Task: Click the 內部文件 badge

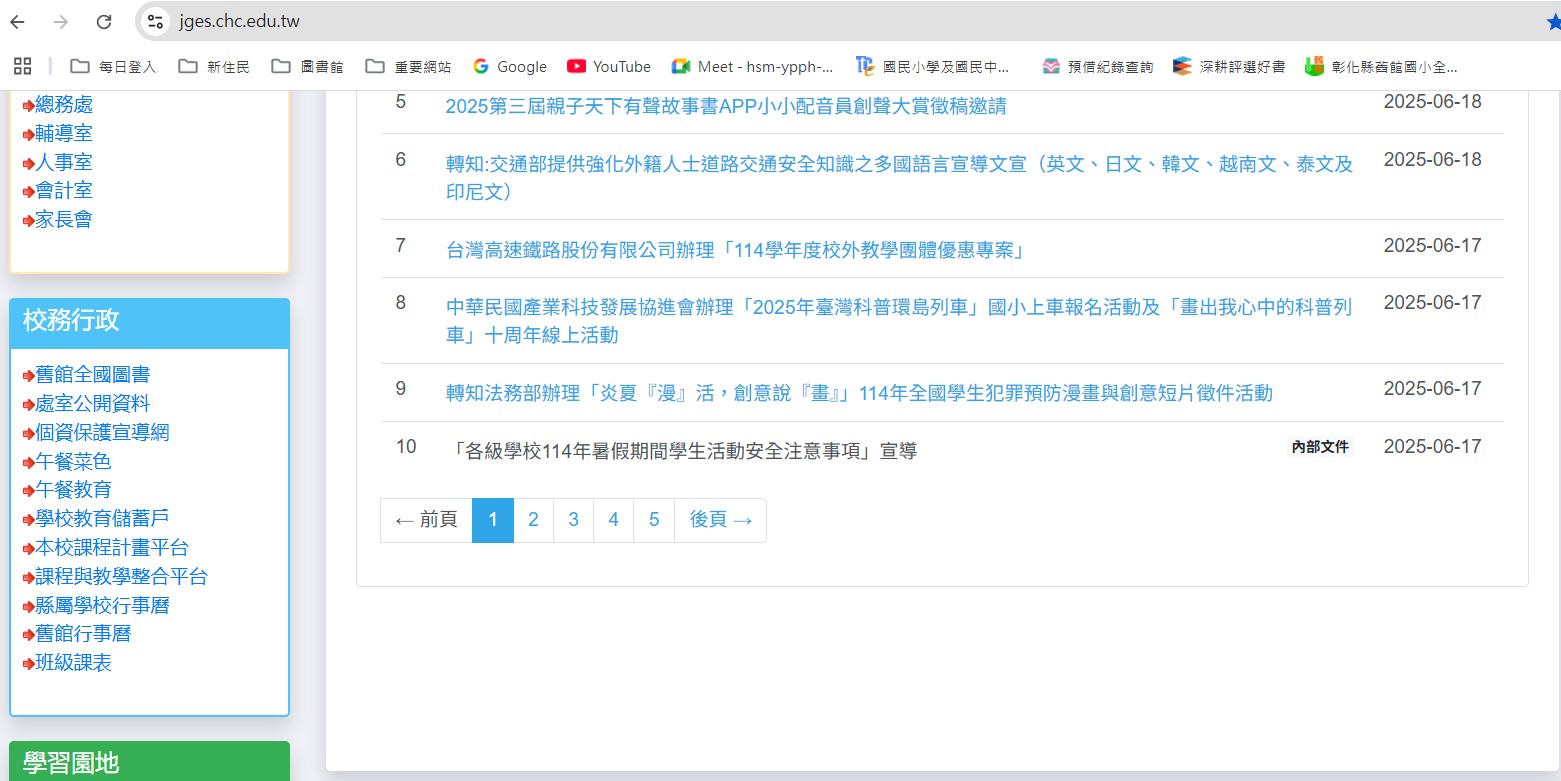Action: click(1320, 447)
